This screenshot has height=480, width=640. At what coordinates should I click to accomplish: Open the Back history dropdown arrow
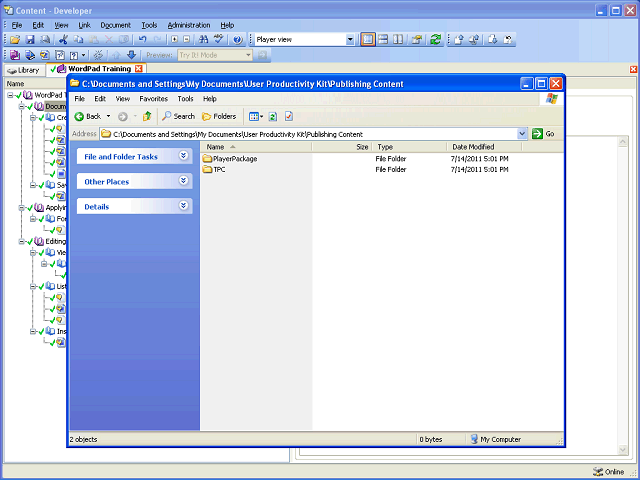(x=109, y=116)
